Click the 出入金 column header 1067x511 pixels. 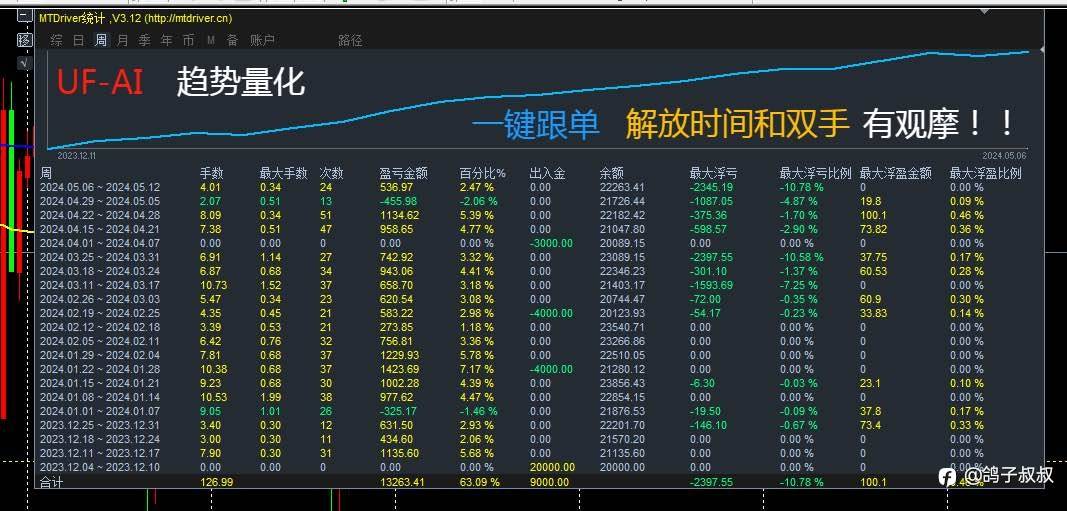547,174
